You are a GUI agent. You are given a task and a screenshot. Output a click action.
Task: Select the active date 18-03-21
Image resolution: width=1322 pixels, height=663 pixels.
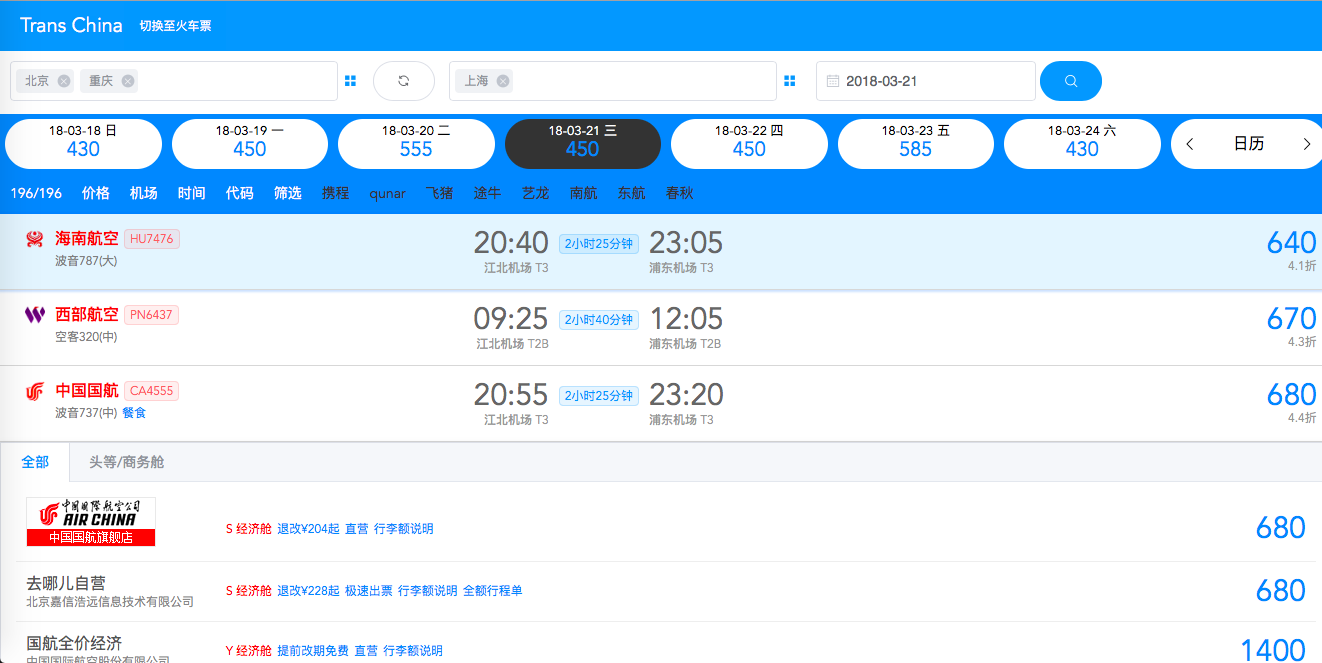(583, 144)
